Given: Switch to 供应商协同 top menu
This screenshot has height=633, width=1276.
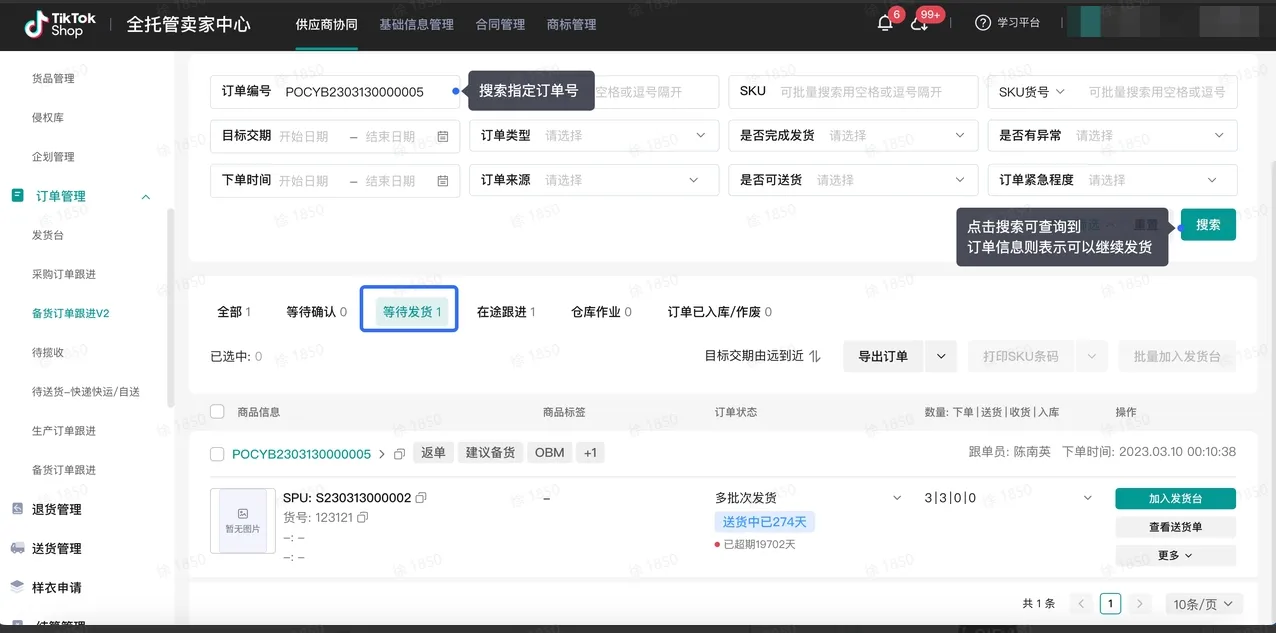Looking at the screenshot, I should pyautogui.click(x=327, y=24).
